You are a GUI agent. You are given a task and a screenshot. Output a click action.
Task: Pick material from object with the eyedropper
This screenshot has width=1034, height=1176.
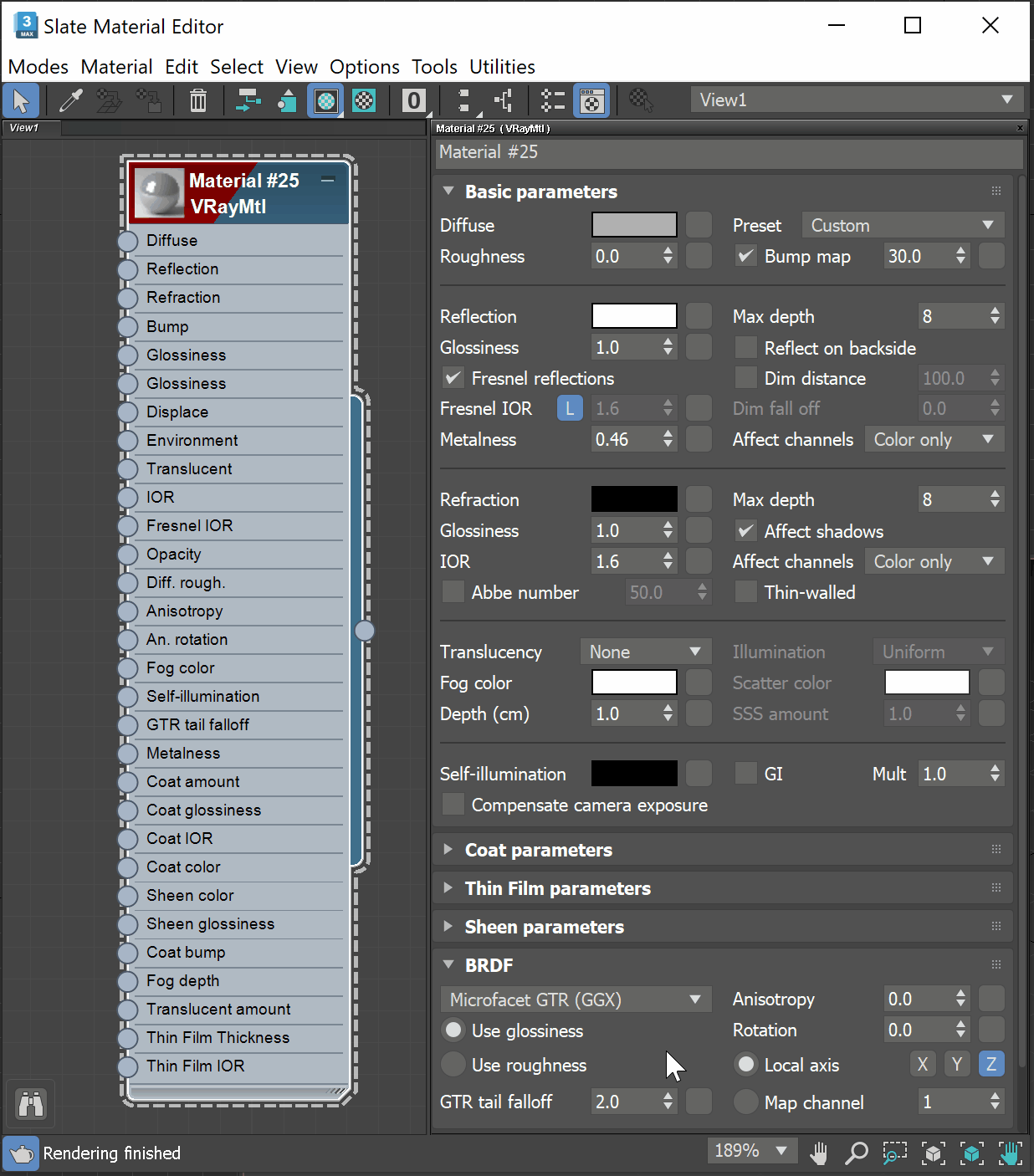click(71, 100)
